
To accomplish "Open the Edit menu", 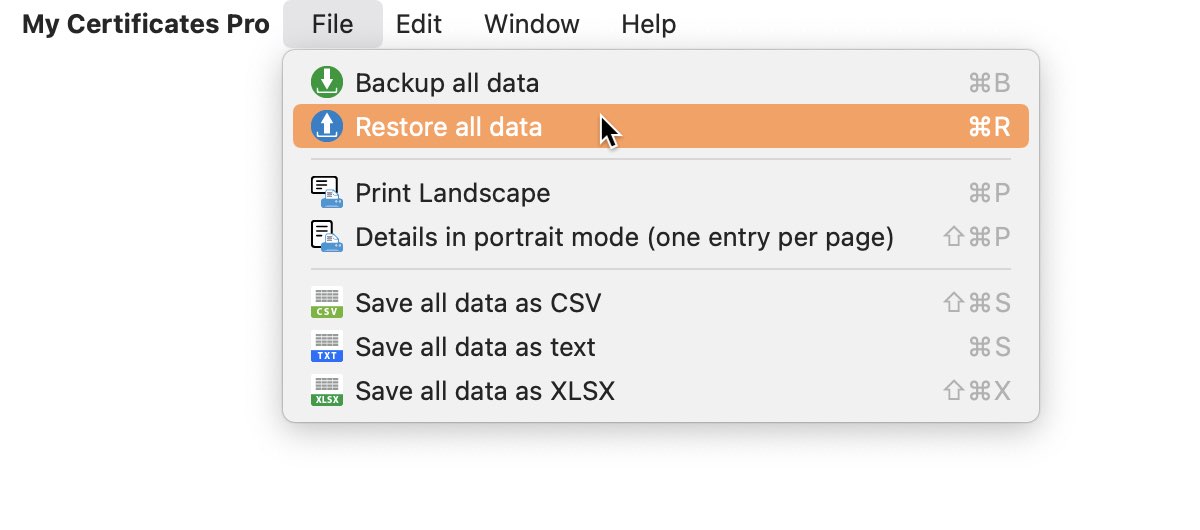I will click(419, 24).
